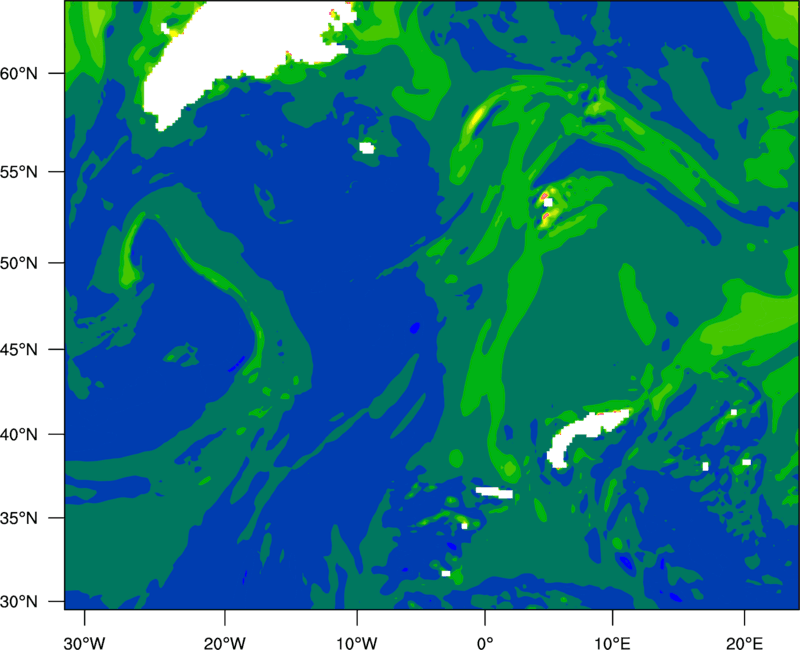Click the 30°N latitude label

[19, 602]
